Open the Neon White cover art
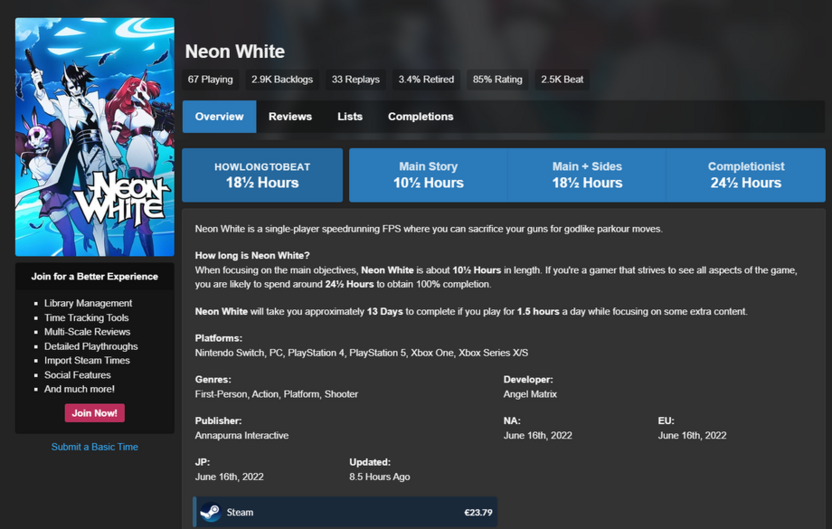This screenshot has height=529, width=832. click(x=94, y=137)
